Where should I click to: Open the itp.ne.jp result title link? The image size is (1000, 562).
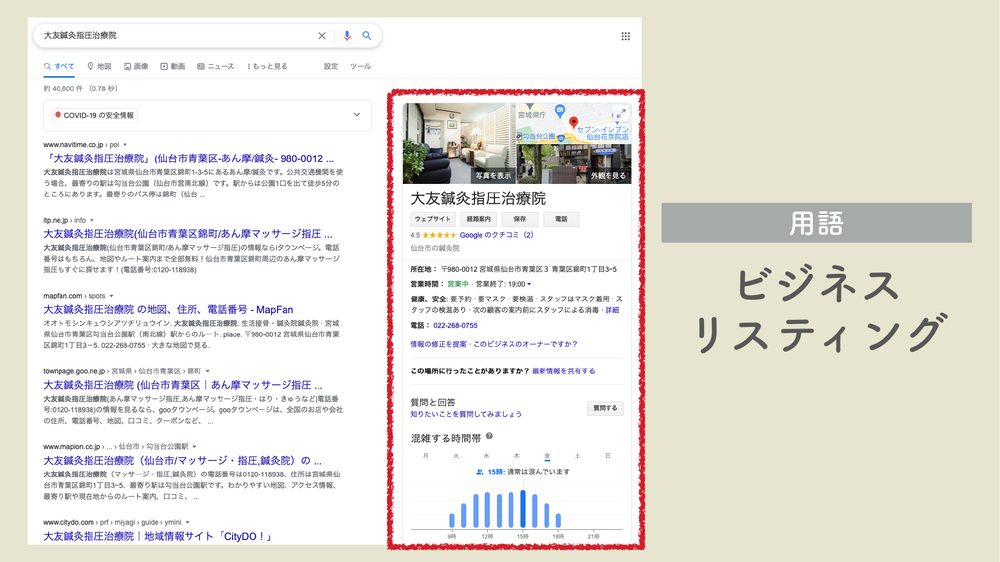(x=188, y=234)
